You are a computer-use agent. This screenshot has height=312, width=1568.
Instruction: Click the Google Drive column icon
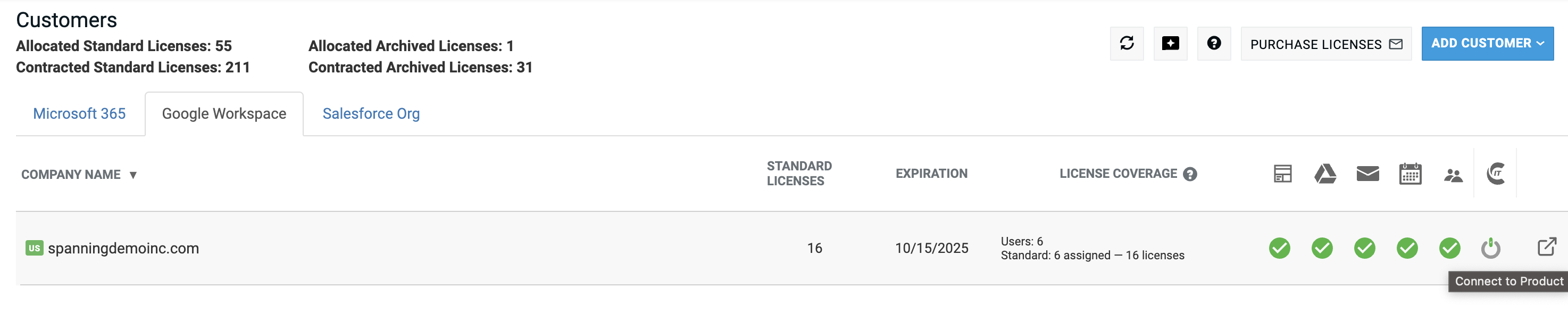1325,174
